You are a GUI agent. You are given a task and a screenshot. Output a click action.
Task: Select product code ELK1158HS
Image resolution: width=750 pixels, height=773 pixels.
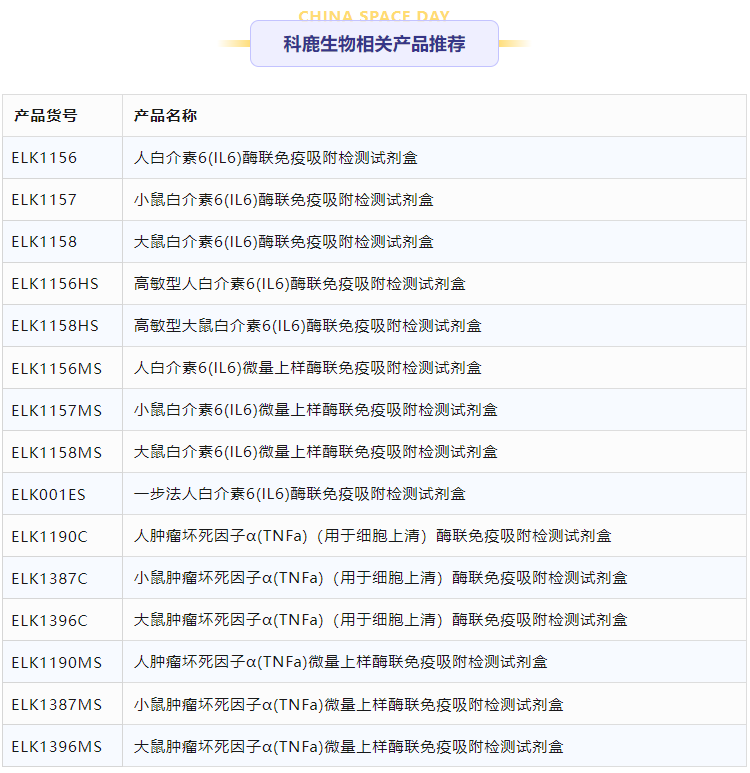click(55, 326)
